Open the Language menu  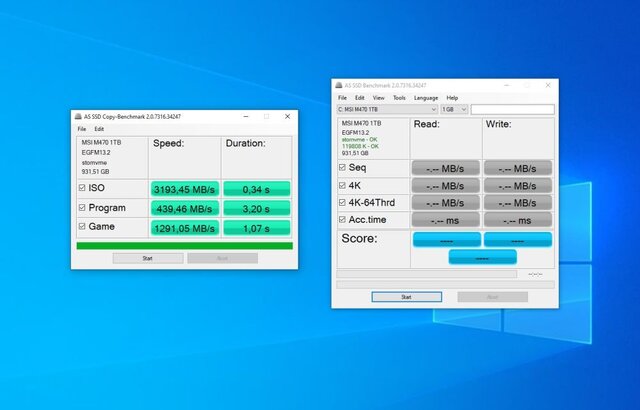425,98
